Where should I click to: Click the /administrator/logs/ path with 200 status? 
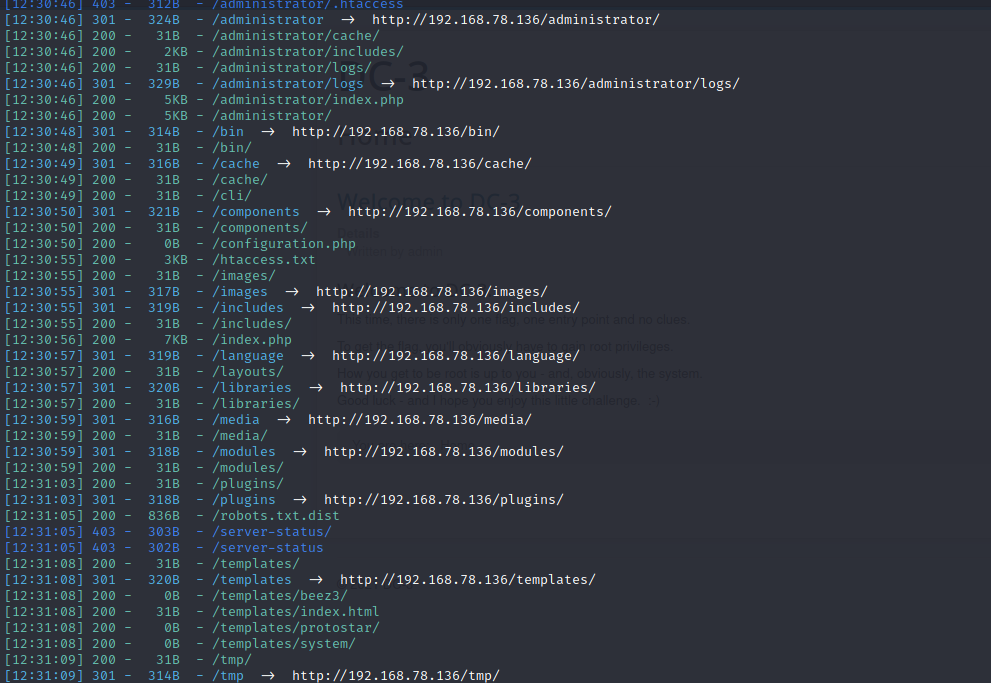pyautogui.click(x=292, y=68)
